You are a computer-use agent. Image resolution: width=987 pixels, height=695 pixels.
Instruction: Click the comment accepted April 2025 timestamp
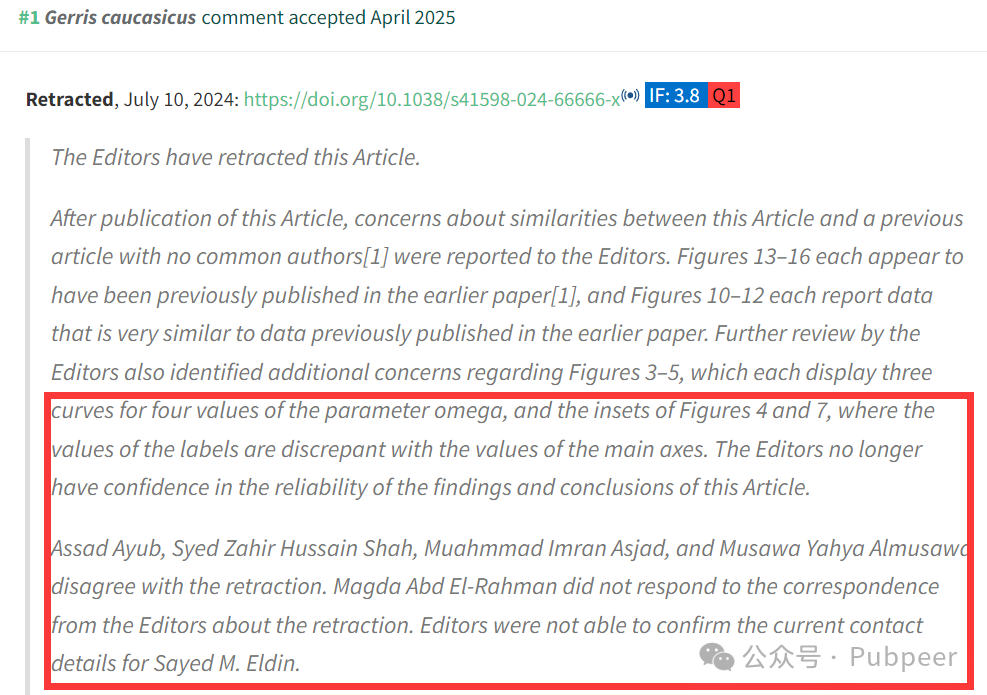click(x=328, y=18)
